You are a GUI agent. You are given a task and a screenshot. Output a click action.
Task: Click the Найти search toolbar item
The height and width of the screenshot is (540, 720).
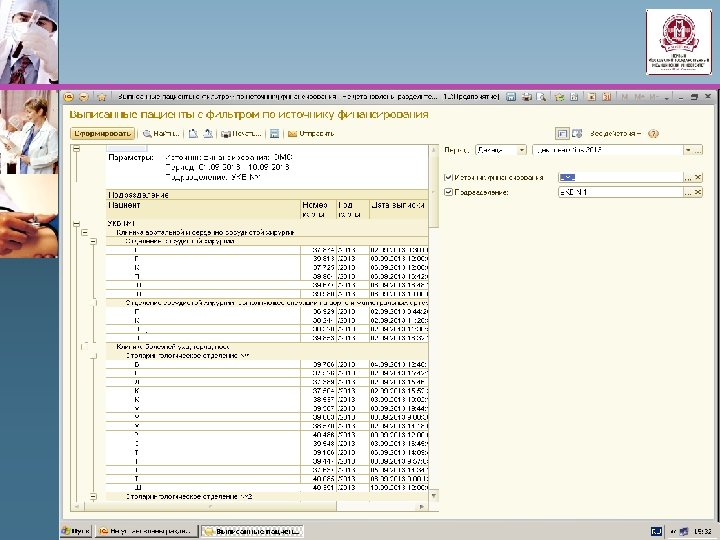(x=162, y=132)
